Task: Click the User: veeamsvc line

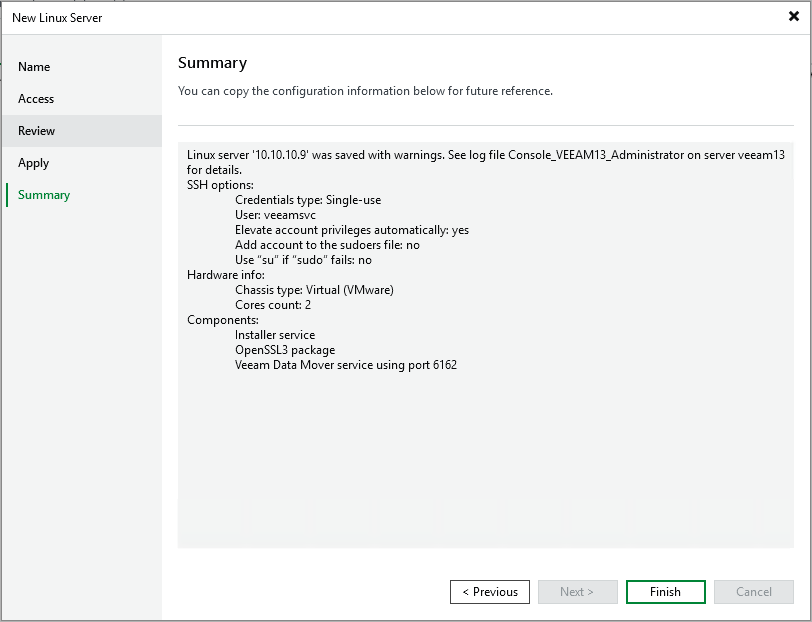Action: (x=275, y=215)
